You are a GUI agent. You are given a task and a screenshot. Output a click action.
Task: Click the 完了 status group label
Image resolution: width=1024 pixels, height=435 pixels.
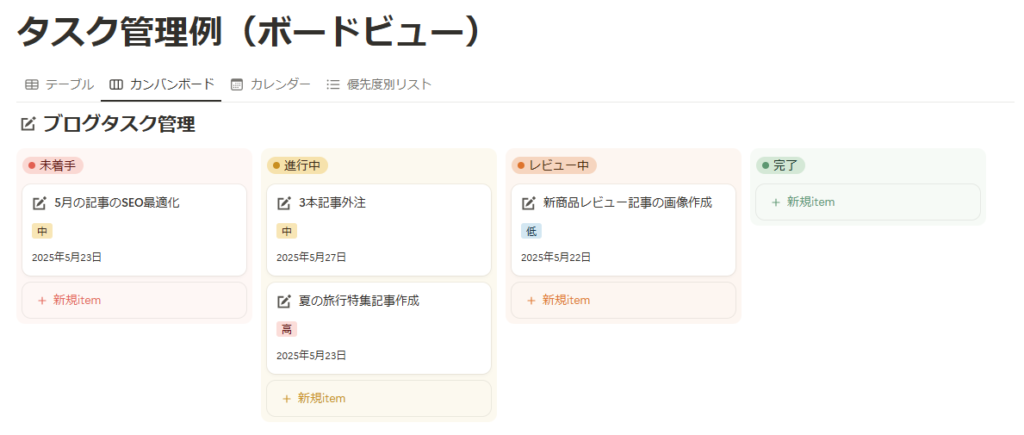(780, 166)
